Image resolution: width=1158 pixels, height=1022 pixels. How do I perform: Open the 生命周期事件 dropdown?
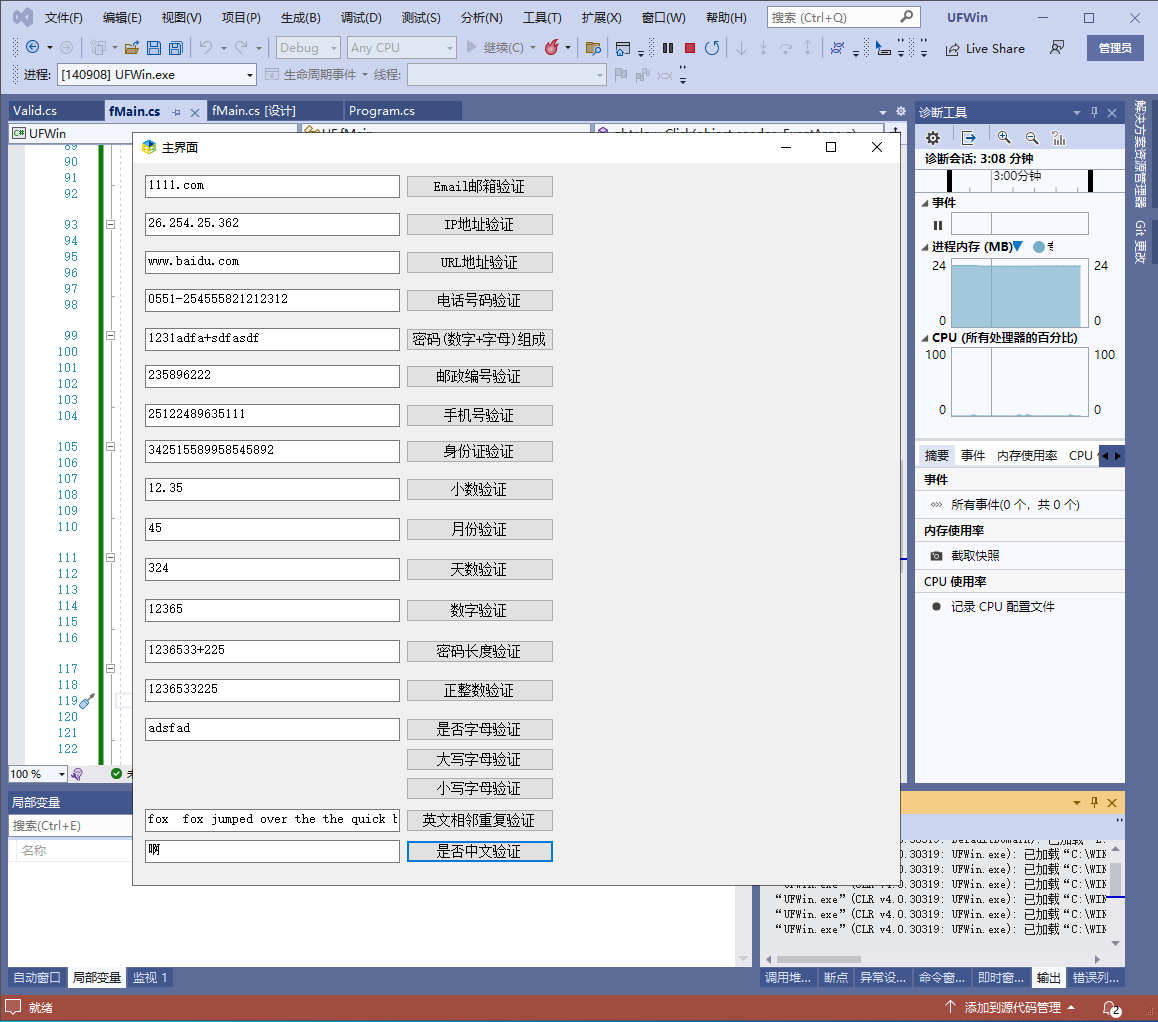coord(317,75)
